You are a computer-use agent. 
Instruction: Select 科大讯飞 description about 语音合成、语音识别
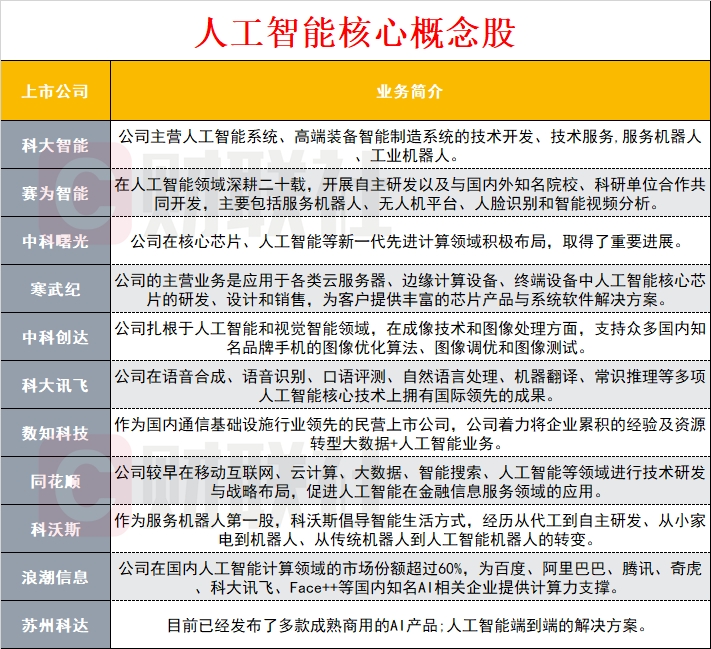[410, 385]
